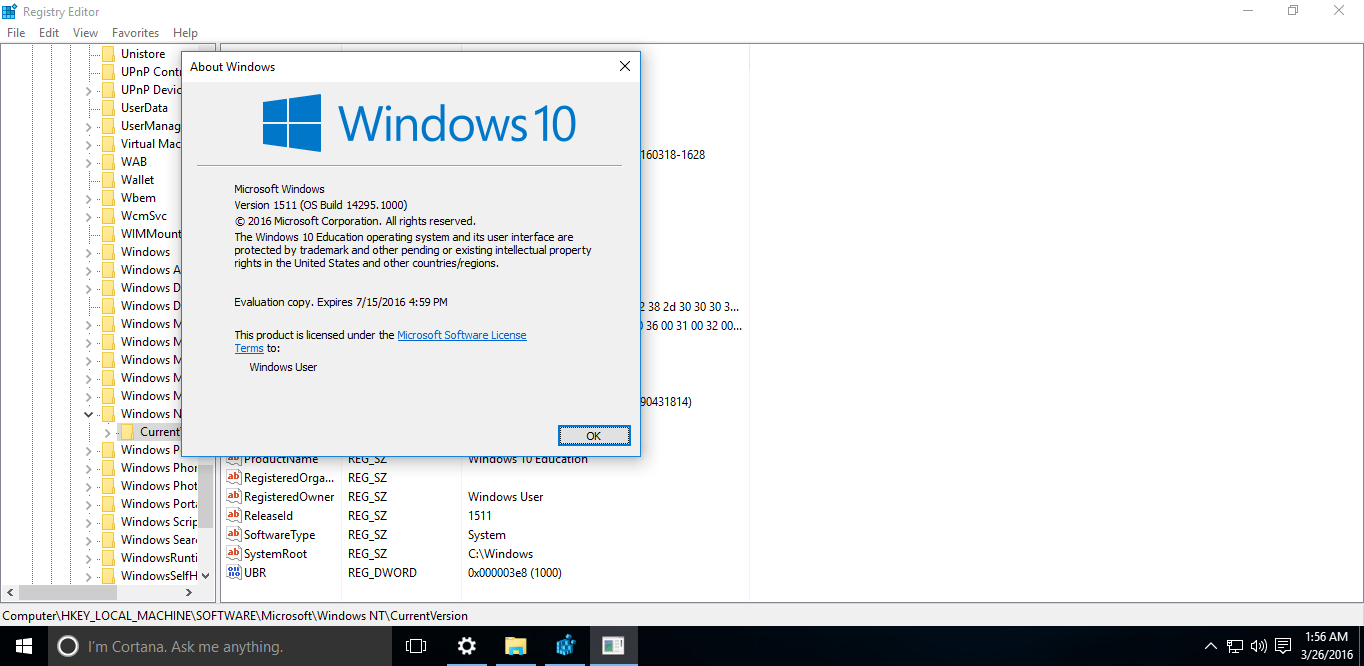Click the 'System' data value

(486, 535)
